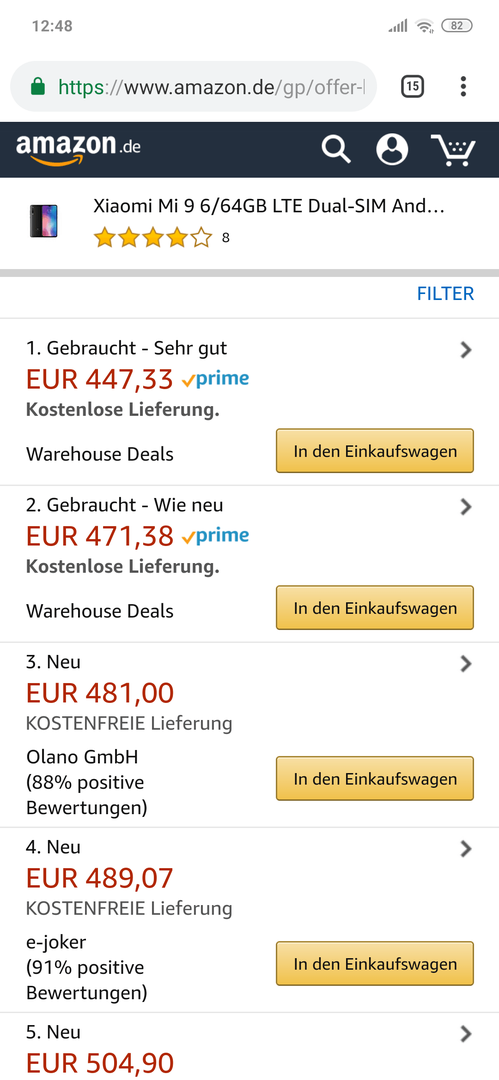Expand offer 2 Gebraucht - Wie neu chevron
Image resolution: width=499 pixels, height=1080 pixels.
click(466, 507)
